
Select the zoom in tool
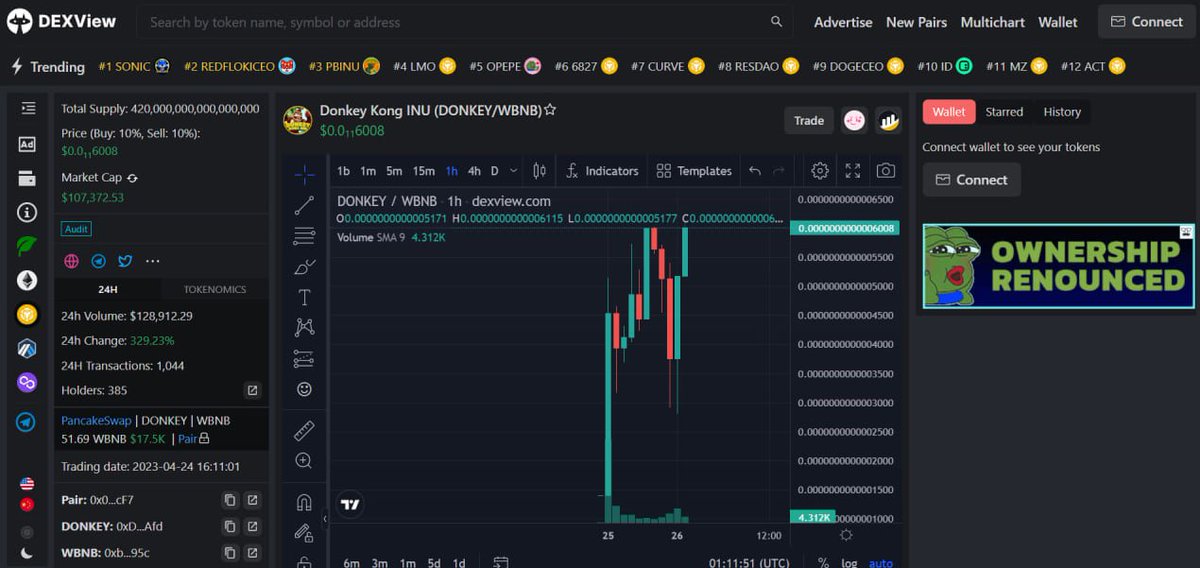(x=304, y=461)
